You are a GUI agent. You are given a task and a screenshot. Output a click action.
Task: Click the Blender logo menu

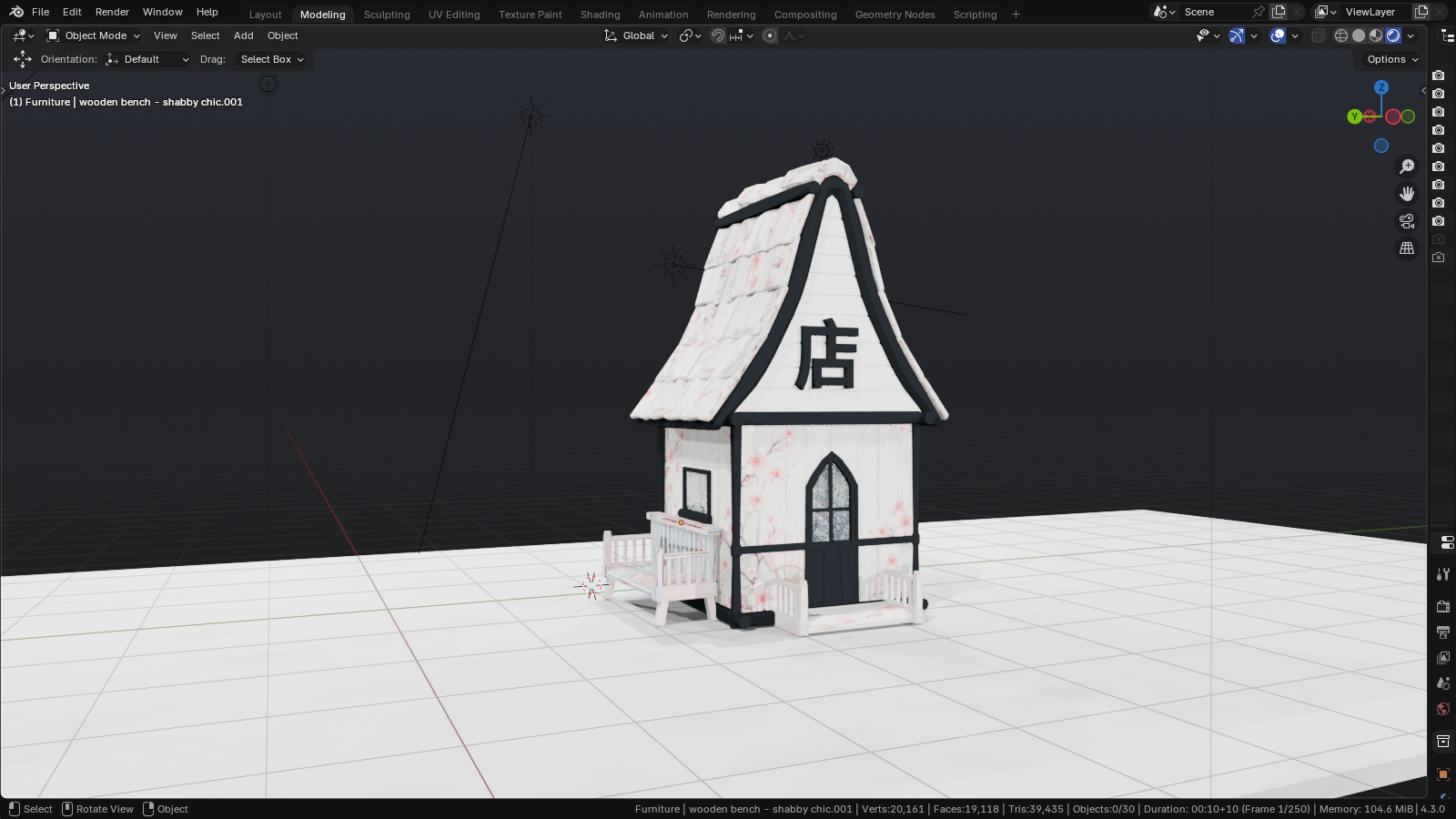tap(16, 12)
